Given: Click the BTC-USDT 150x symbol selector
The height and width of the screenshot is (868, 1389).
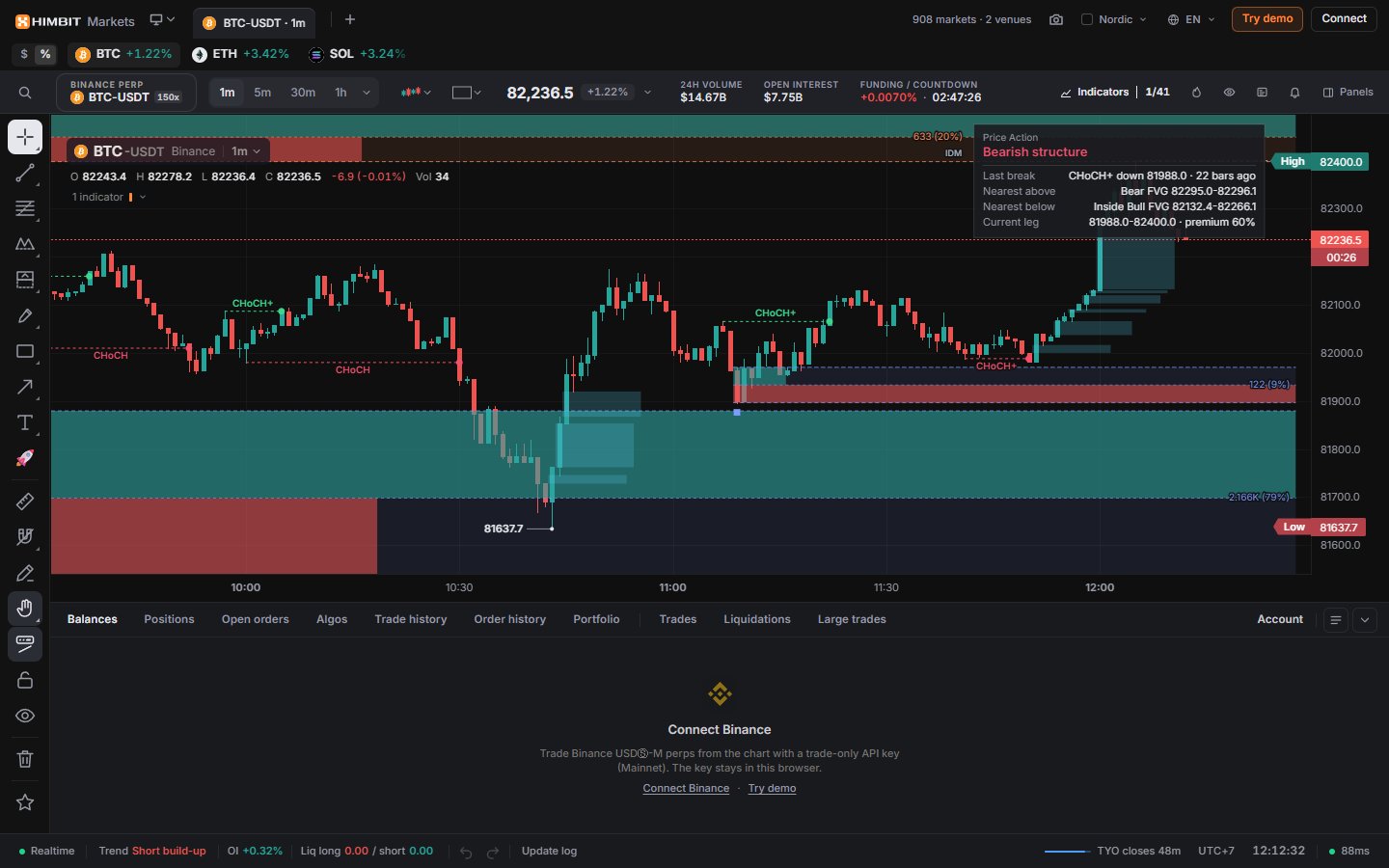Looking at the screenshot, I should pyautogui.click(x=126, y=93).
